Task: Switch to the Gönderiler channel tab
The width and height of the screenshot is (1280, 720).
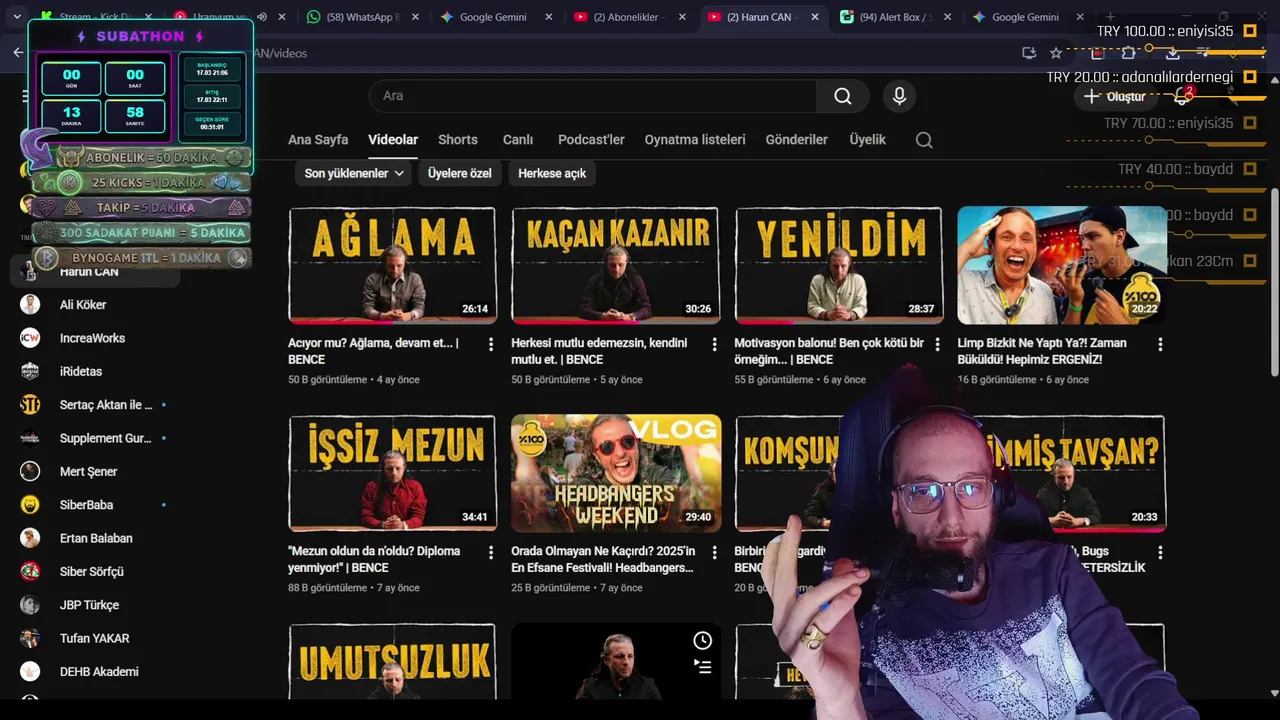Action: (797, 140)
